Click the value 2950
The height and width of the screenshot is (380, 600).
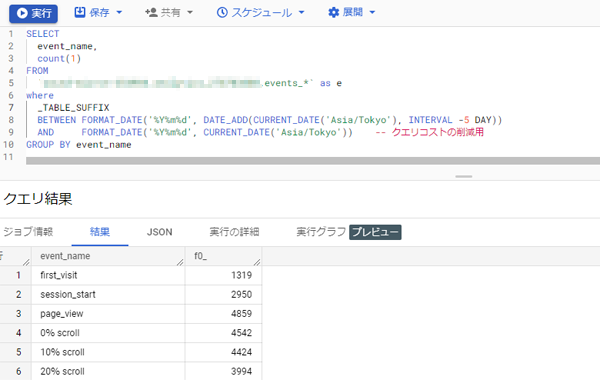click(x=241, y=295)
